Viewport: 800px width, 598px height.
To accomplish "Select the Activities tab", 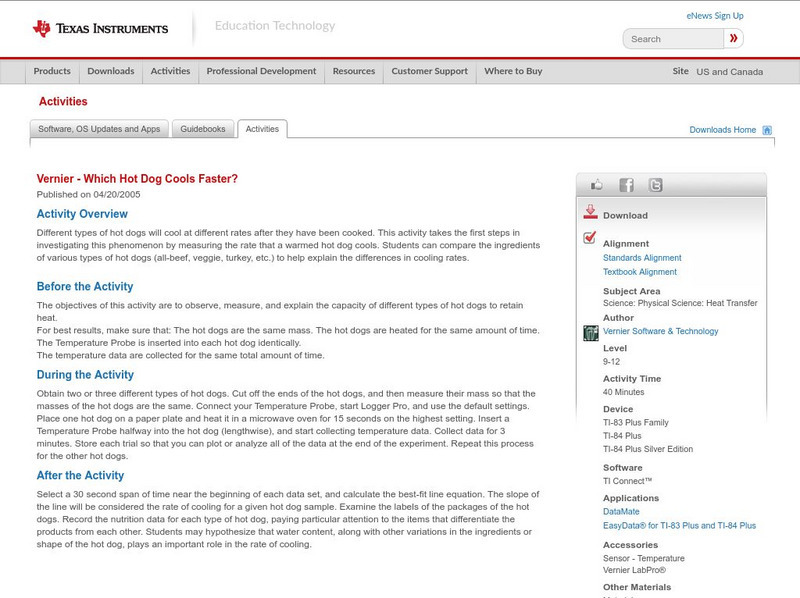I will coord(262,129).
